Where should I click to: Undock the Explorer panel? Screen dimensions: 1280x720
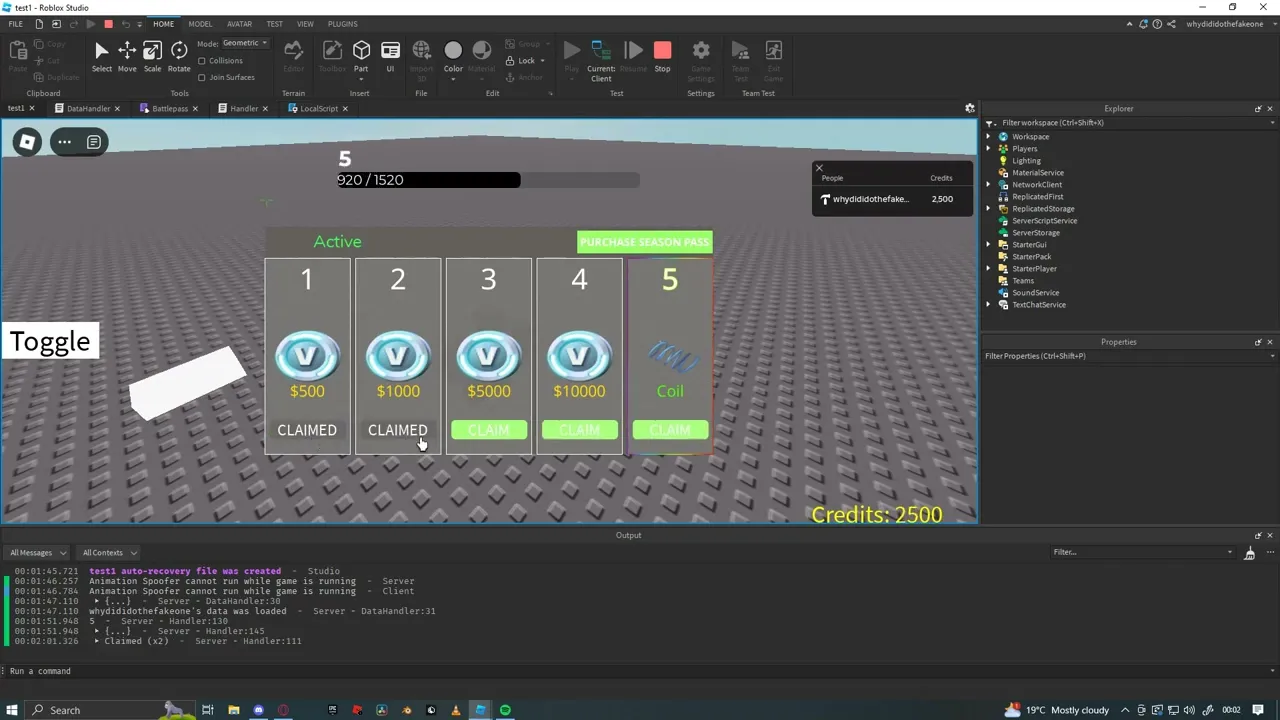1258,109
